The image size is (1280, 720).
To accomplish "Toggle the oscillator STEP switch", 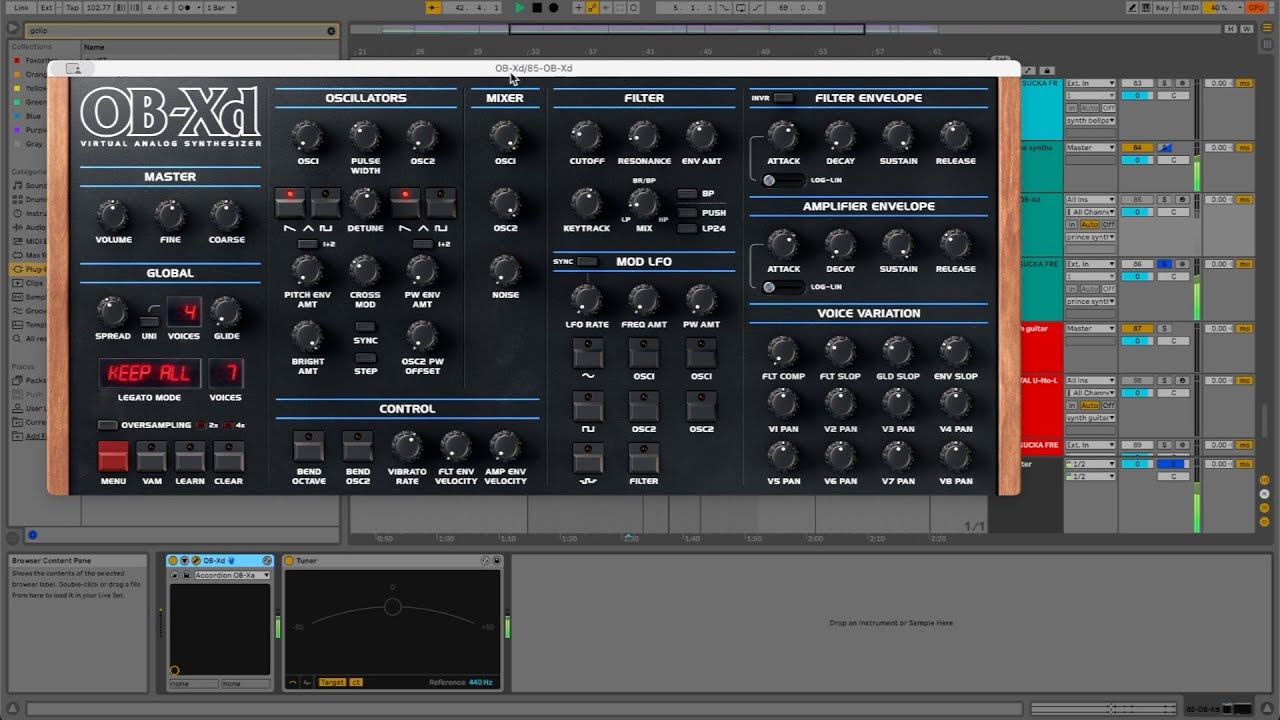I will coord(365,358).
